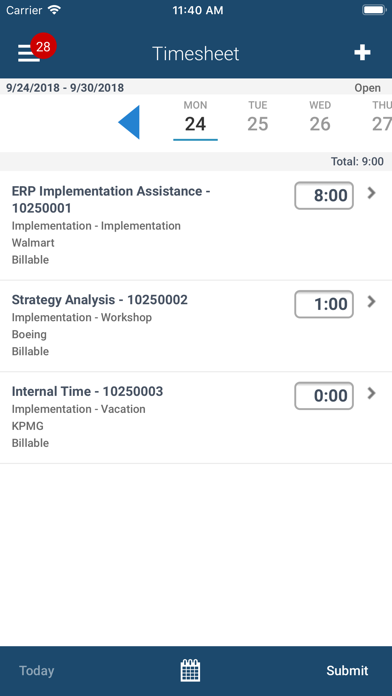Tap the battery icon in status bar

(374, 10)
